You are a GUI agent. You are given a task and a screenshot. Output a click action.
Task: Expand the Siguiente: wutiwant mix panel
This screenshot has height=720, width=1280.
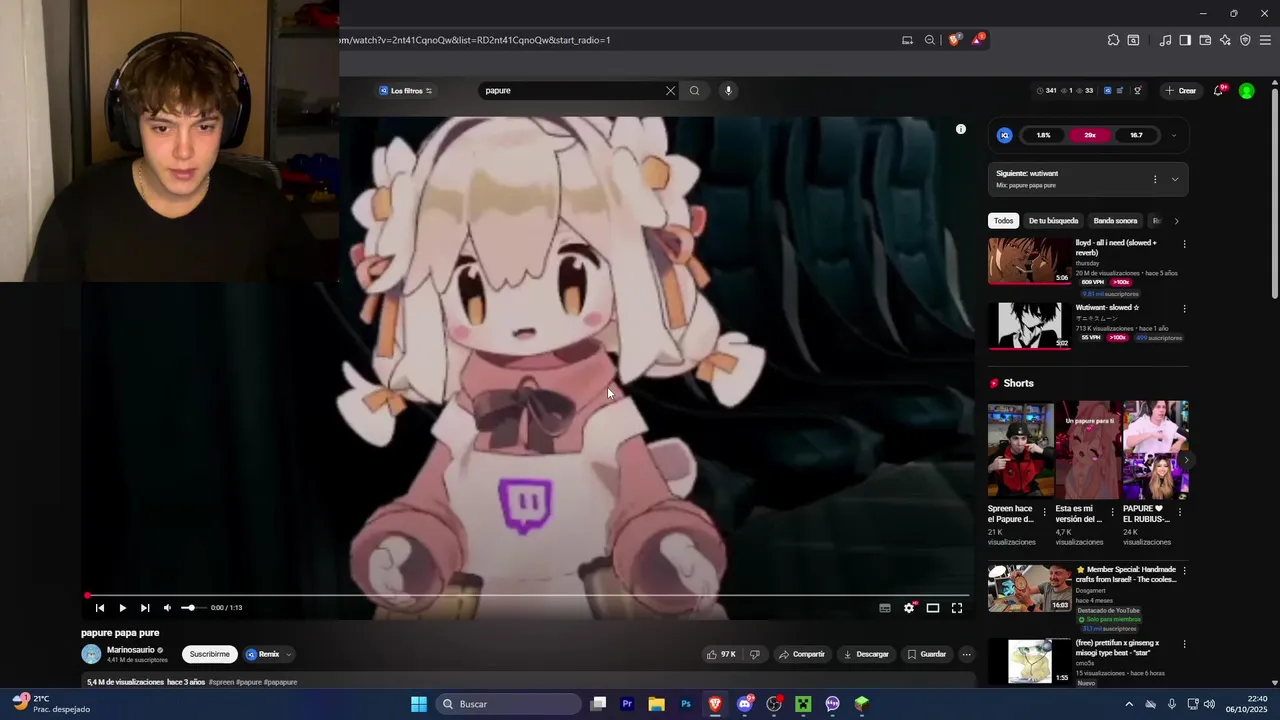click(x=1175, y=179)
